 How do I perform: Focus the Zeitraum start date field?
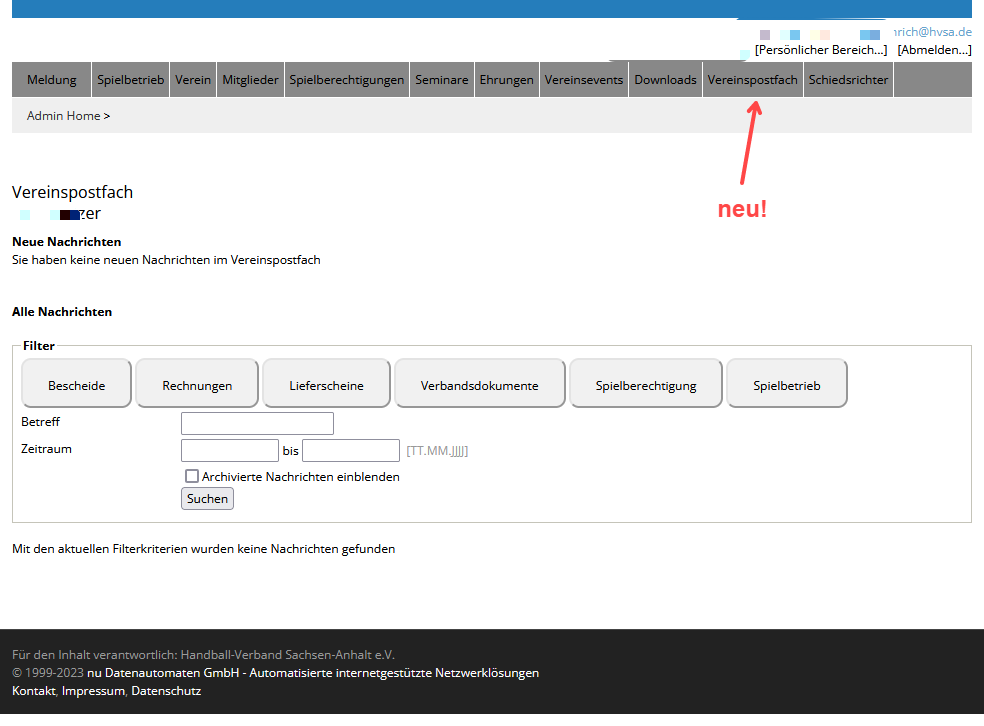(229, 450)
